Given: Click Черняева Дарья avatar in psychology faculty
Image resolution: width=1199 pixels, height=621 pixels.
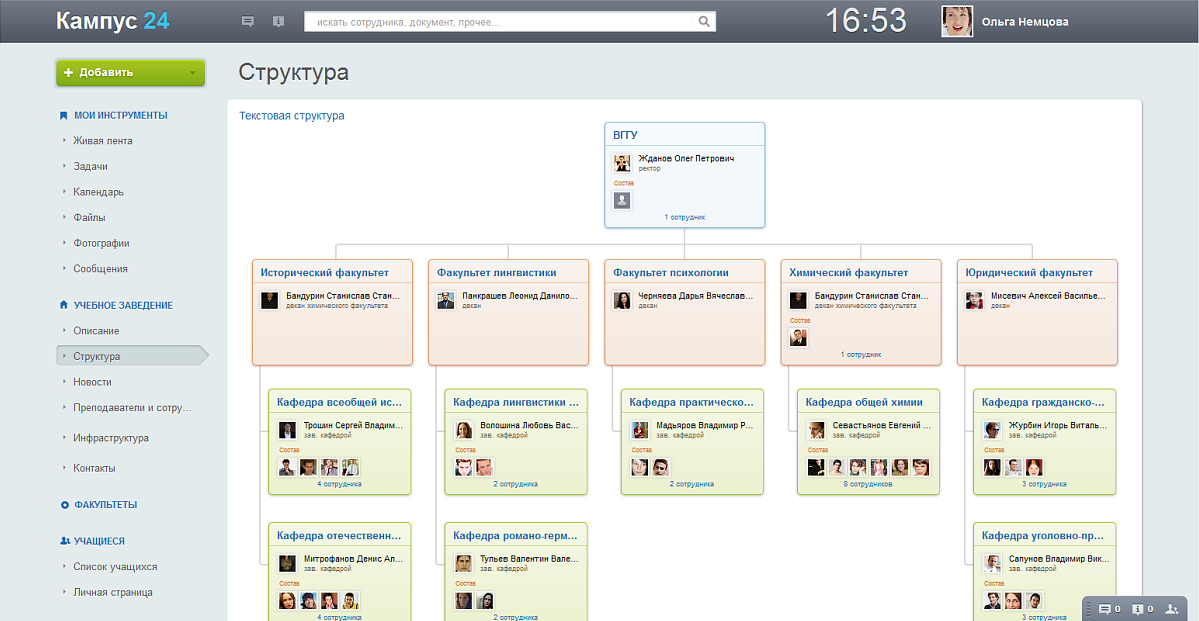Looking at the screenshot, I should click(x=622, y=301).
